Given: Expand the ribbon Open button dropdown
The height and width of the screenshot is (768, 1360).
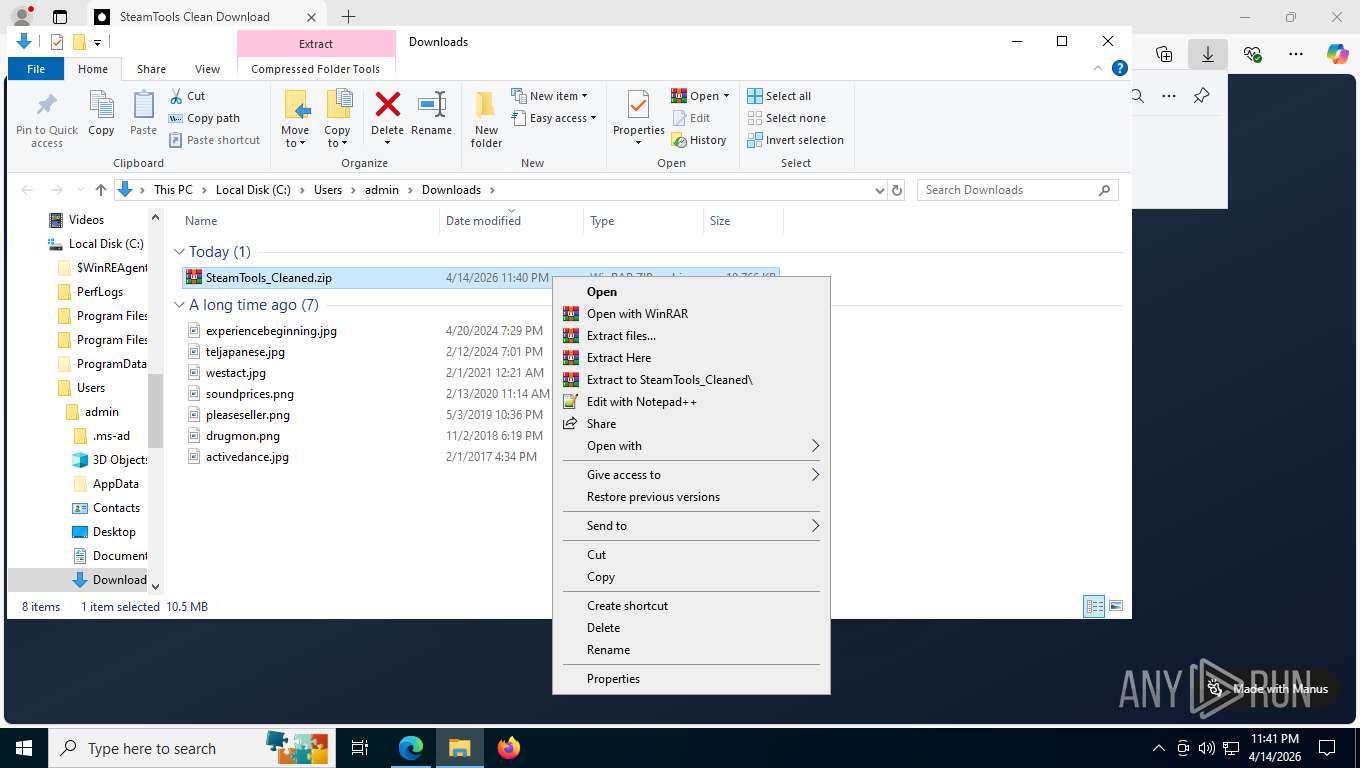Looking at the screenshot, I should (x=726, y=96).
